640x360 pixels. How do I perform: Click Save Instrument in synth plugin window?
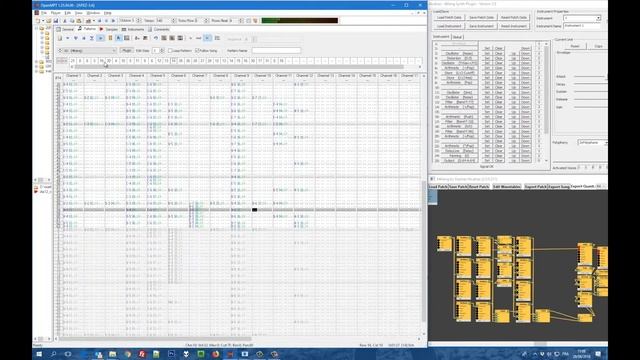click(x=481, y=26)
